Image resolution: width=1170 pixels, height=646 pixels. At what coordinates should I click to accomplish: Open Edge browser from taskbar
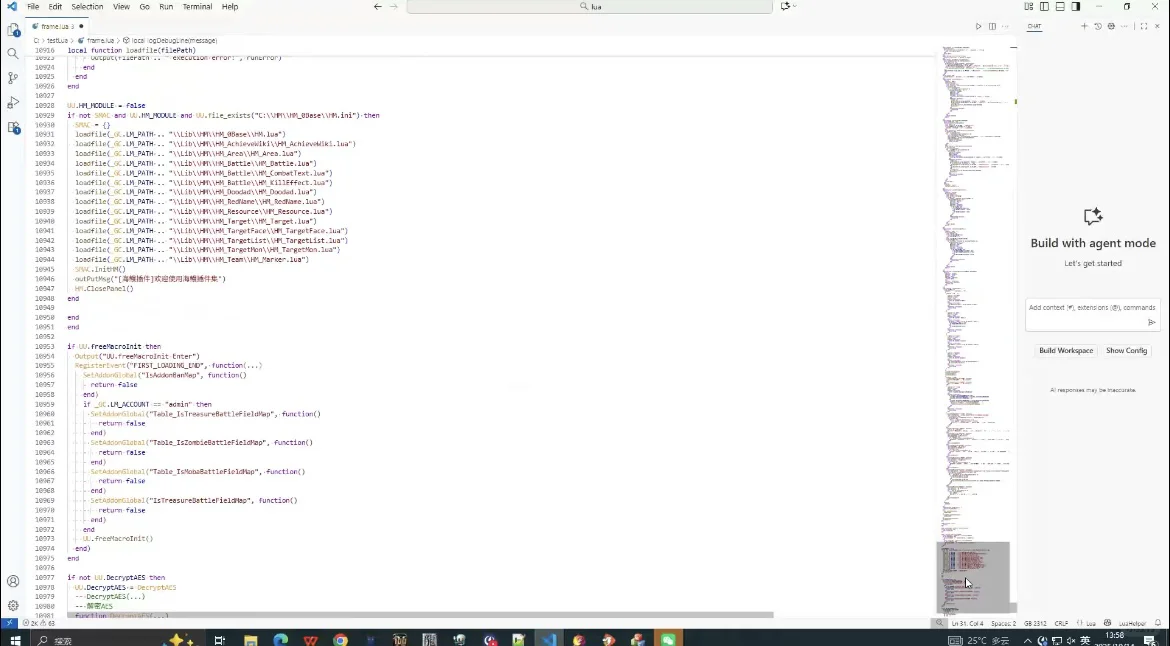(x=281, y=639)
